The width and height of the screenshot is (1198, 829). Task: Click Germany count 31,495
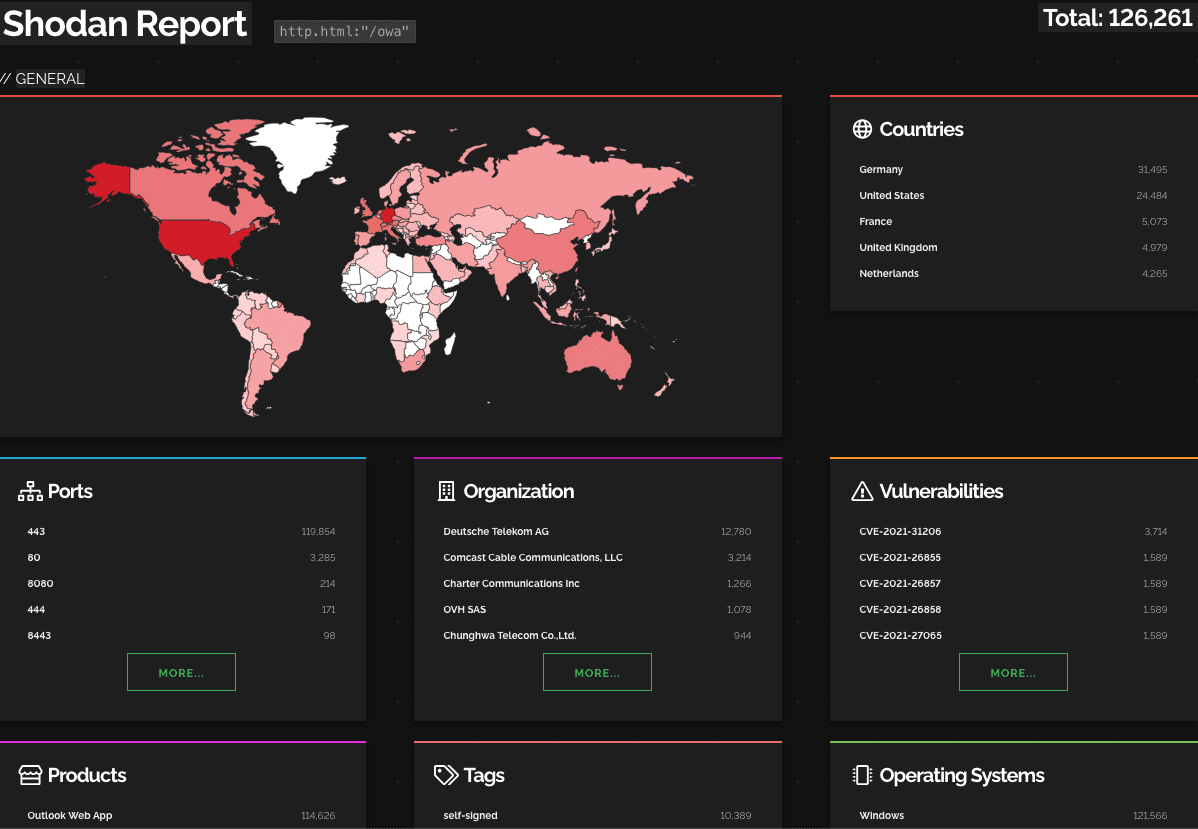click(1152, 170)
